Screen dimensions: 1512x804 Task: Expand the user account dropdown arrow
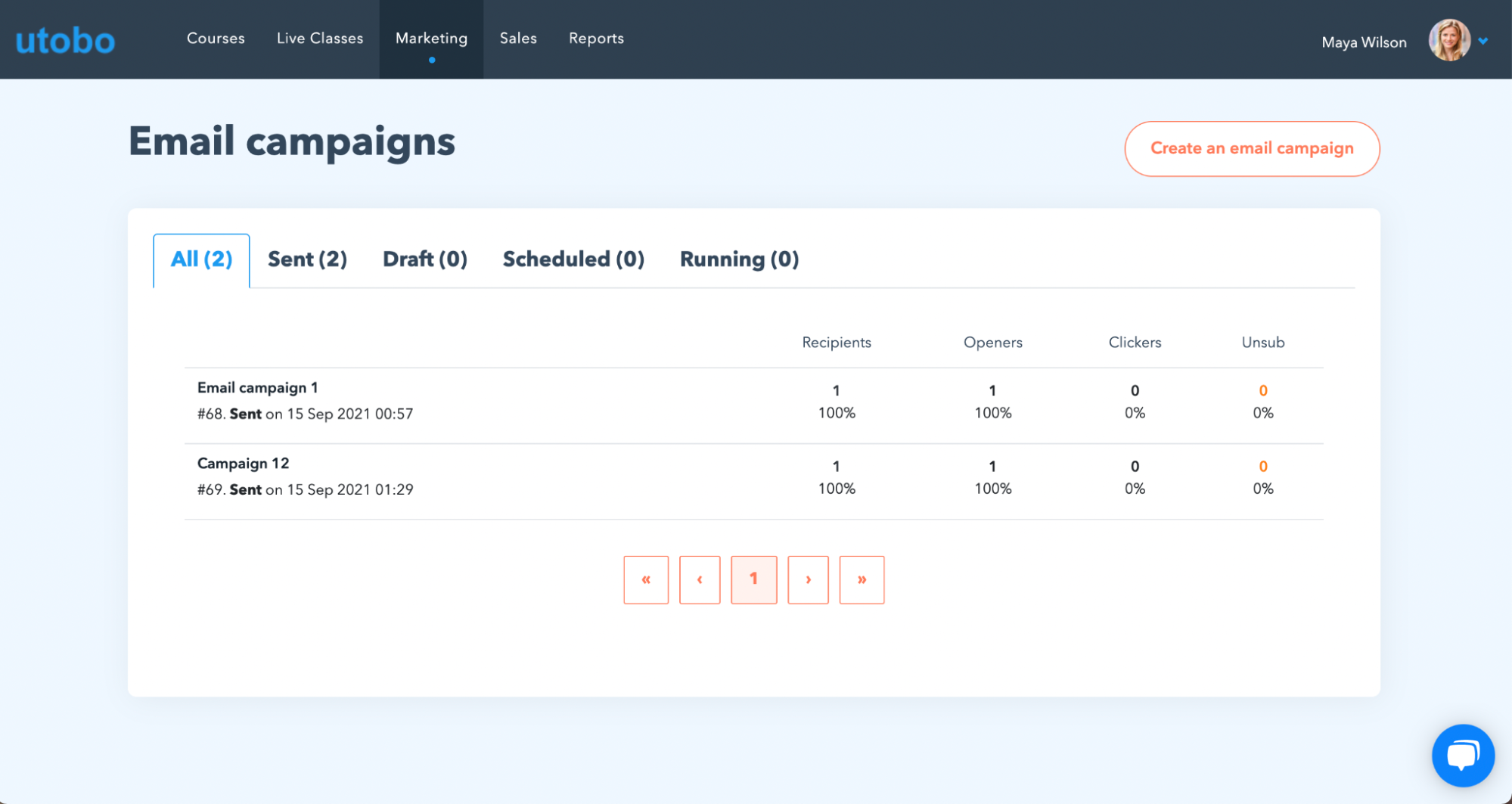click(x=1483, y=41)
